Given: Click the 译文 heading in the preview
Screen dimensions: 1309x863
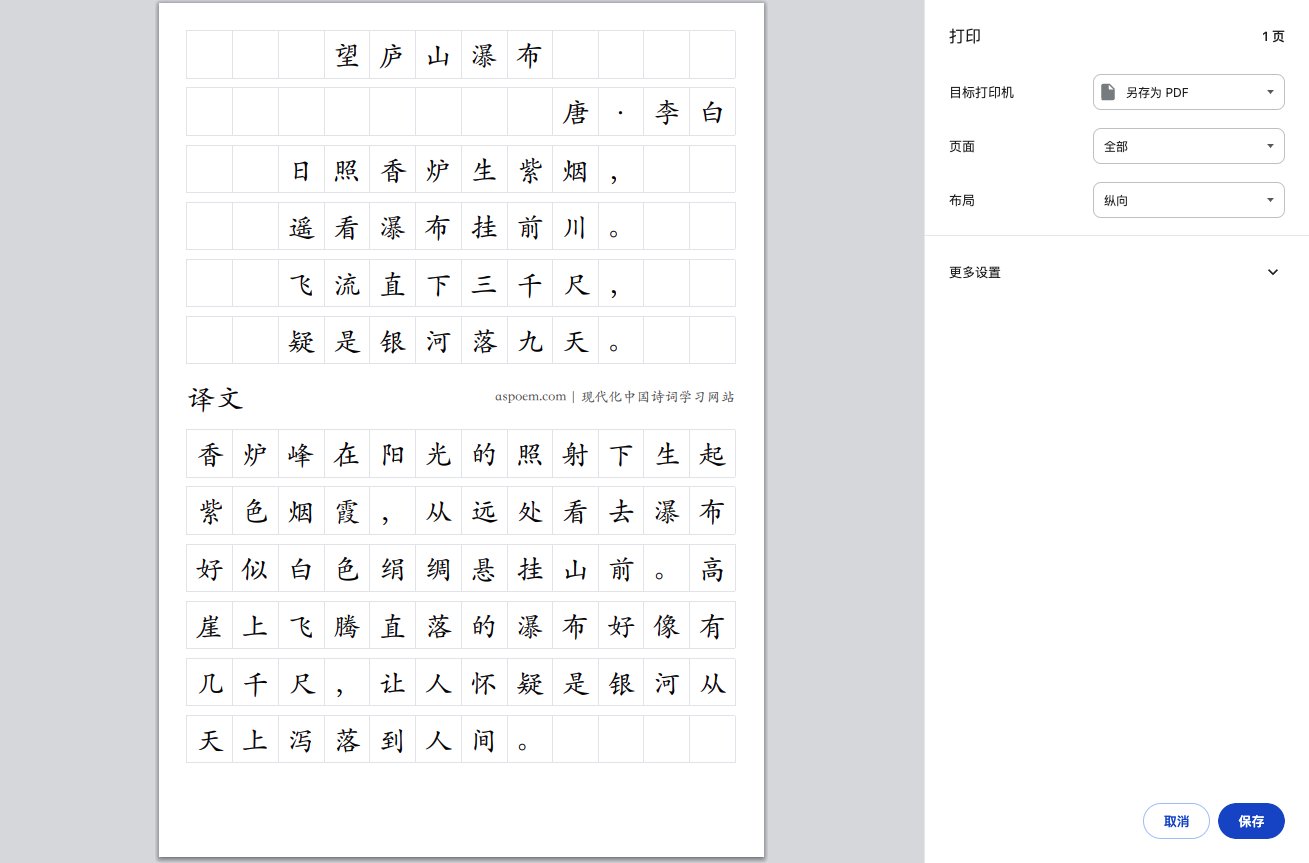Looking at the screenshot, I should (216, 399).
